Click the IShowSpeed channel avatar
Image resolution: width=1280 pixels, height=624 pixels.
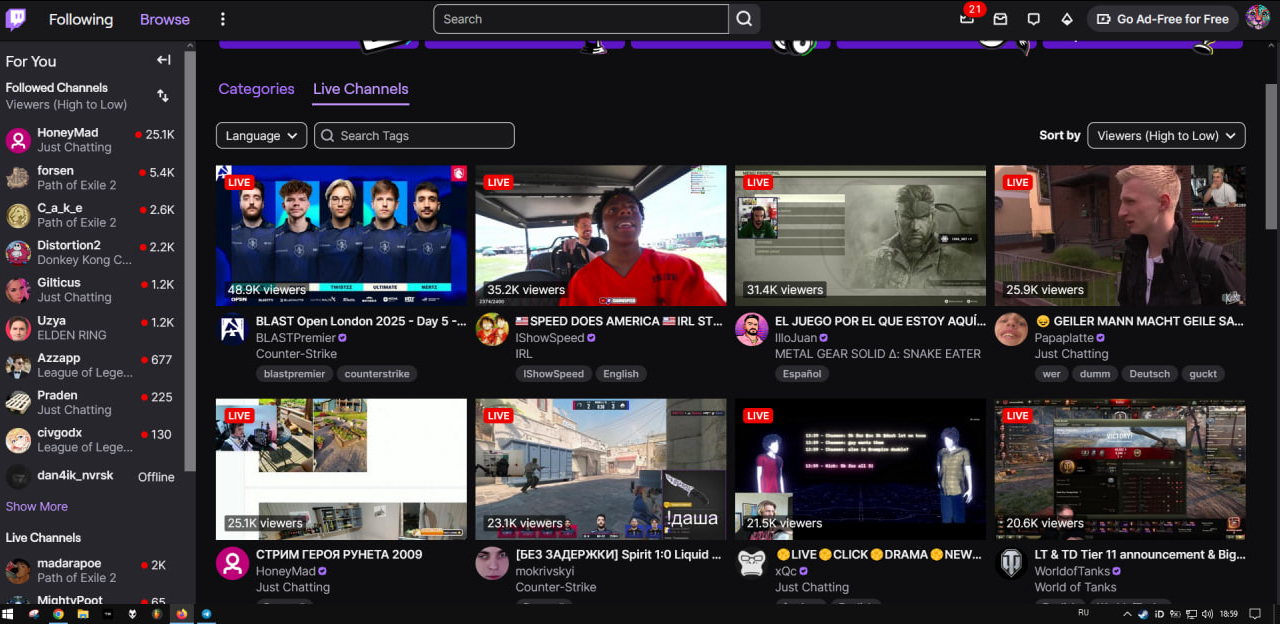(492, 330)
